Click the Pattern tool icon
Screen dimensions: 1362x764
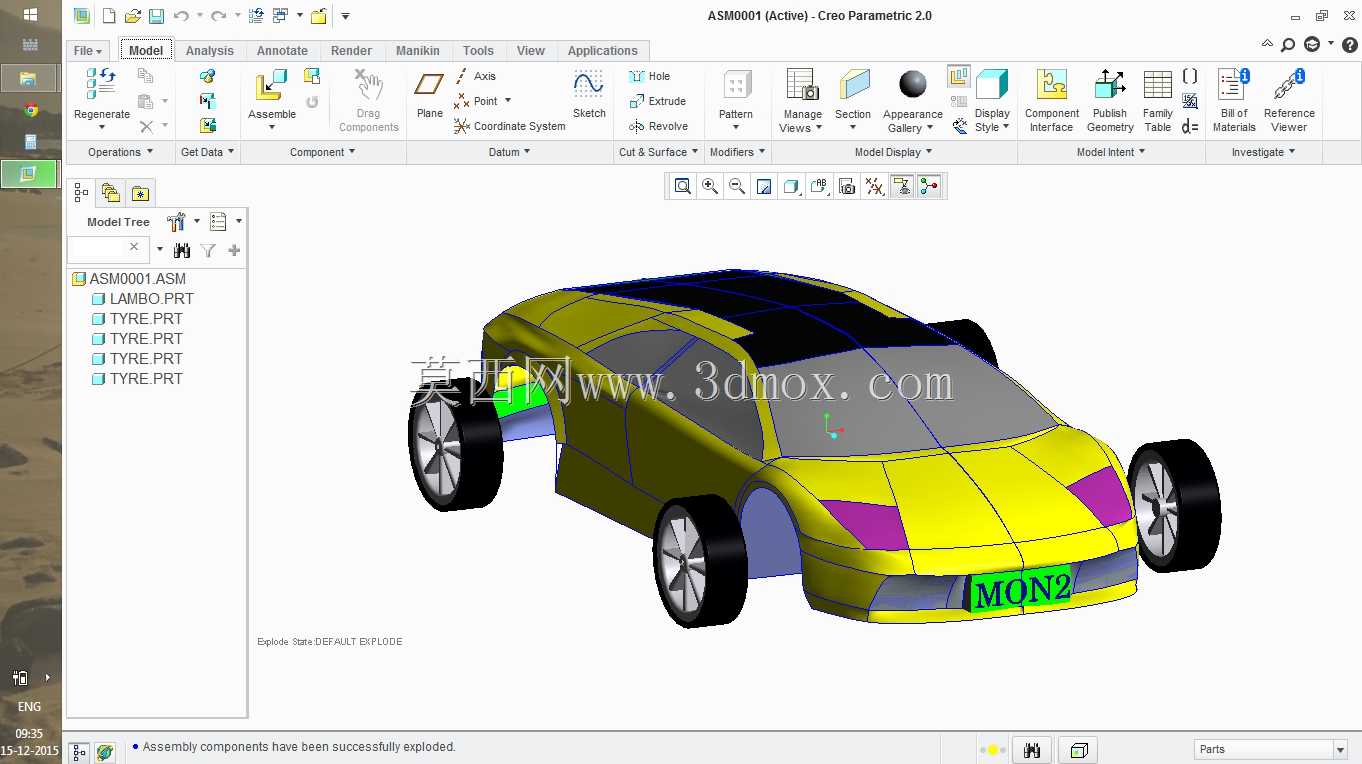[737, 86]
